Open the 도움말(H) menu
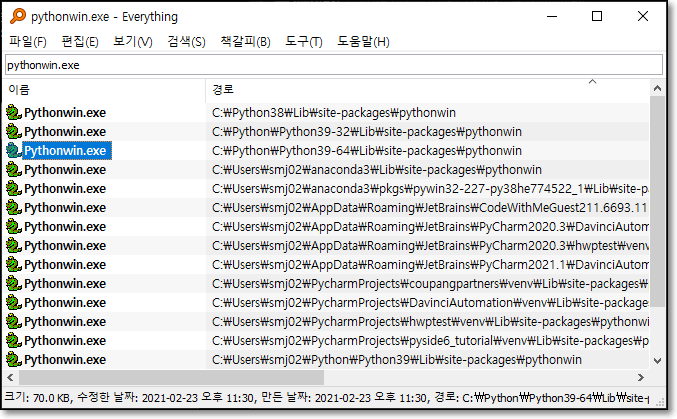 click(x=363, y=41)
